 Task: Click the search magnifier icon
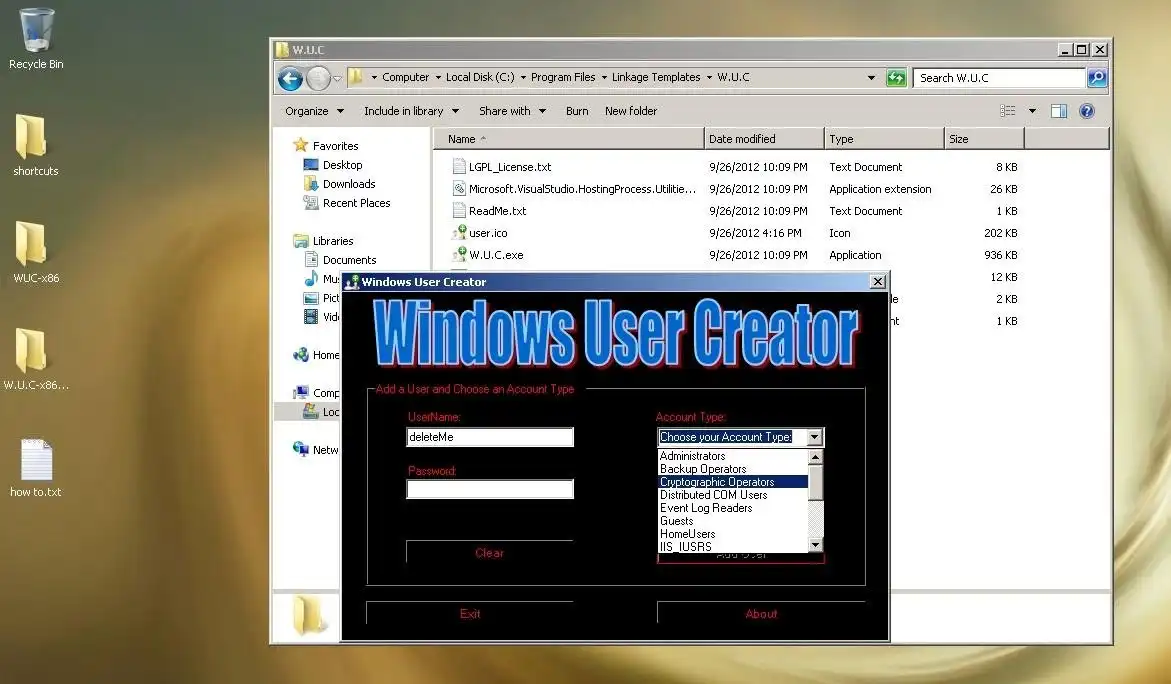click(1097, 78)
